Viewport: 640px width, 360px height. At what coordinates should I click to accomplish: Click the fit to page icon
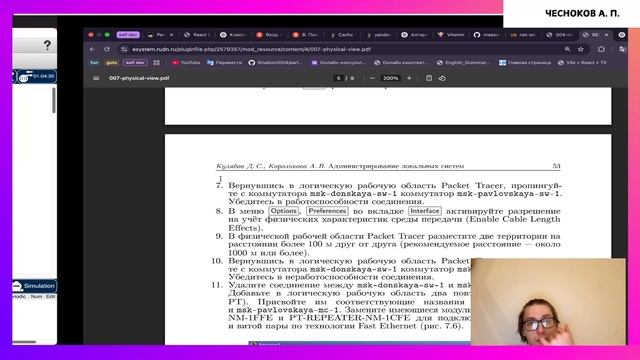click(429, 78)
